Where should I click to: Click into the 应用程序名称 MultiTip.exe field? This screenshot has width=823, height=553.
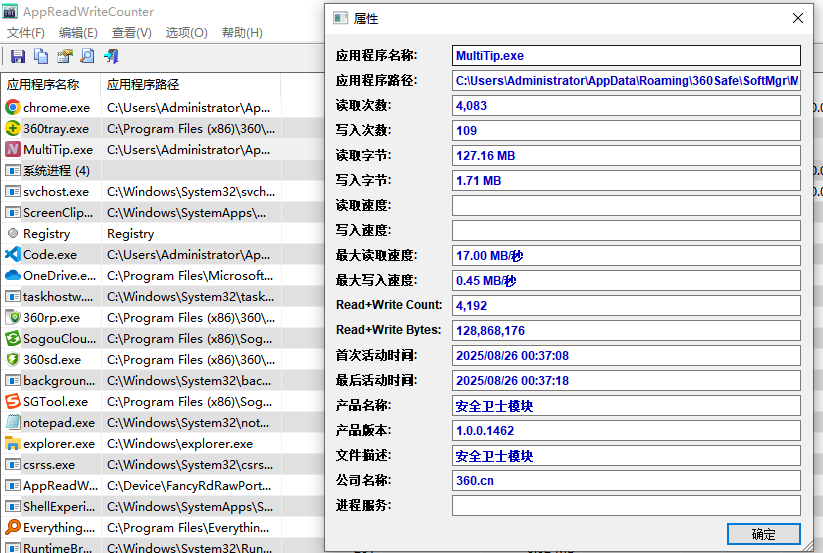coord(626,56)
